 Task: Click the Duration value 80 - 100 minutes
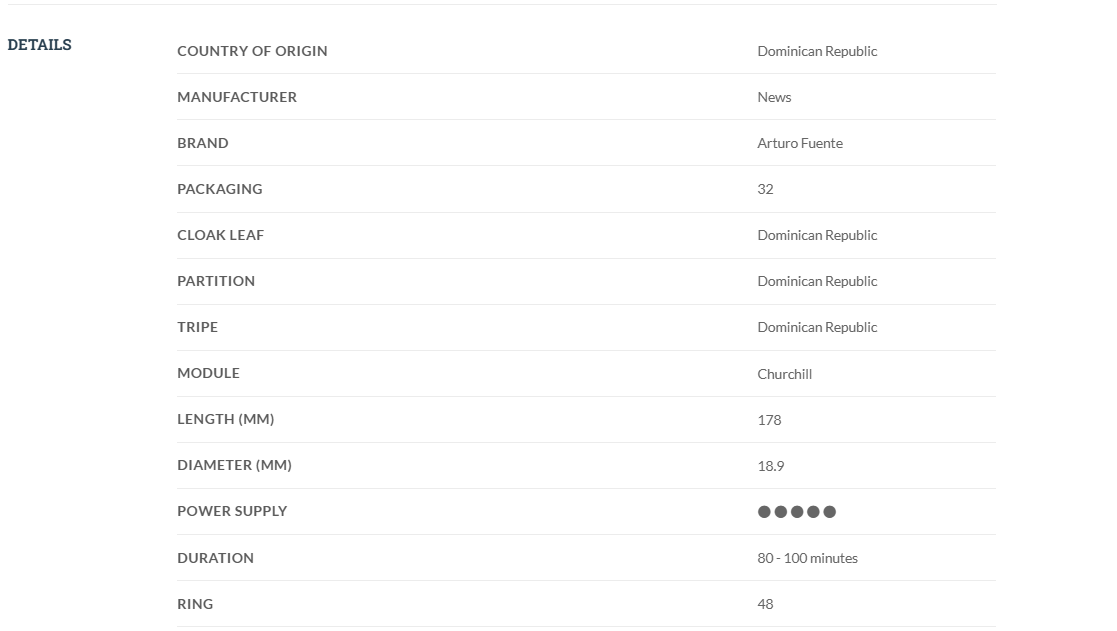click(807, 558)
